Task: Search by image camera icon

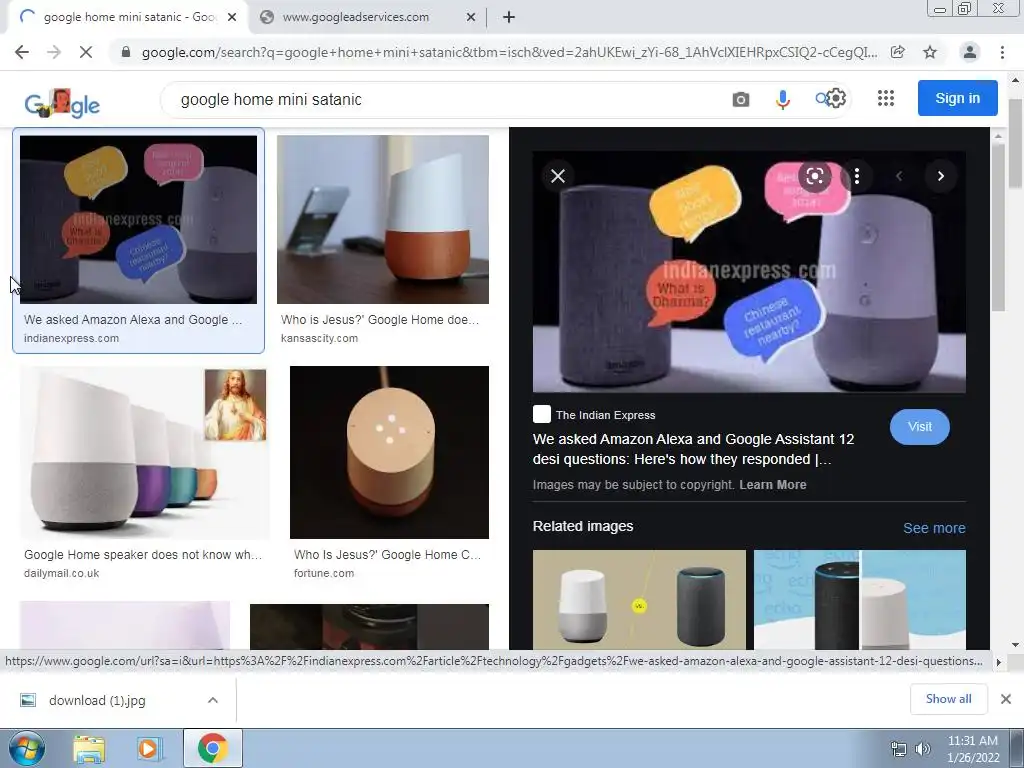Action: (741, 99)
